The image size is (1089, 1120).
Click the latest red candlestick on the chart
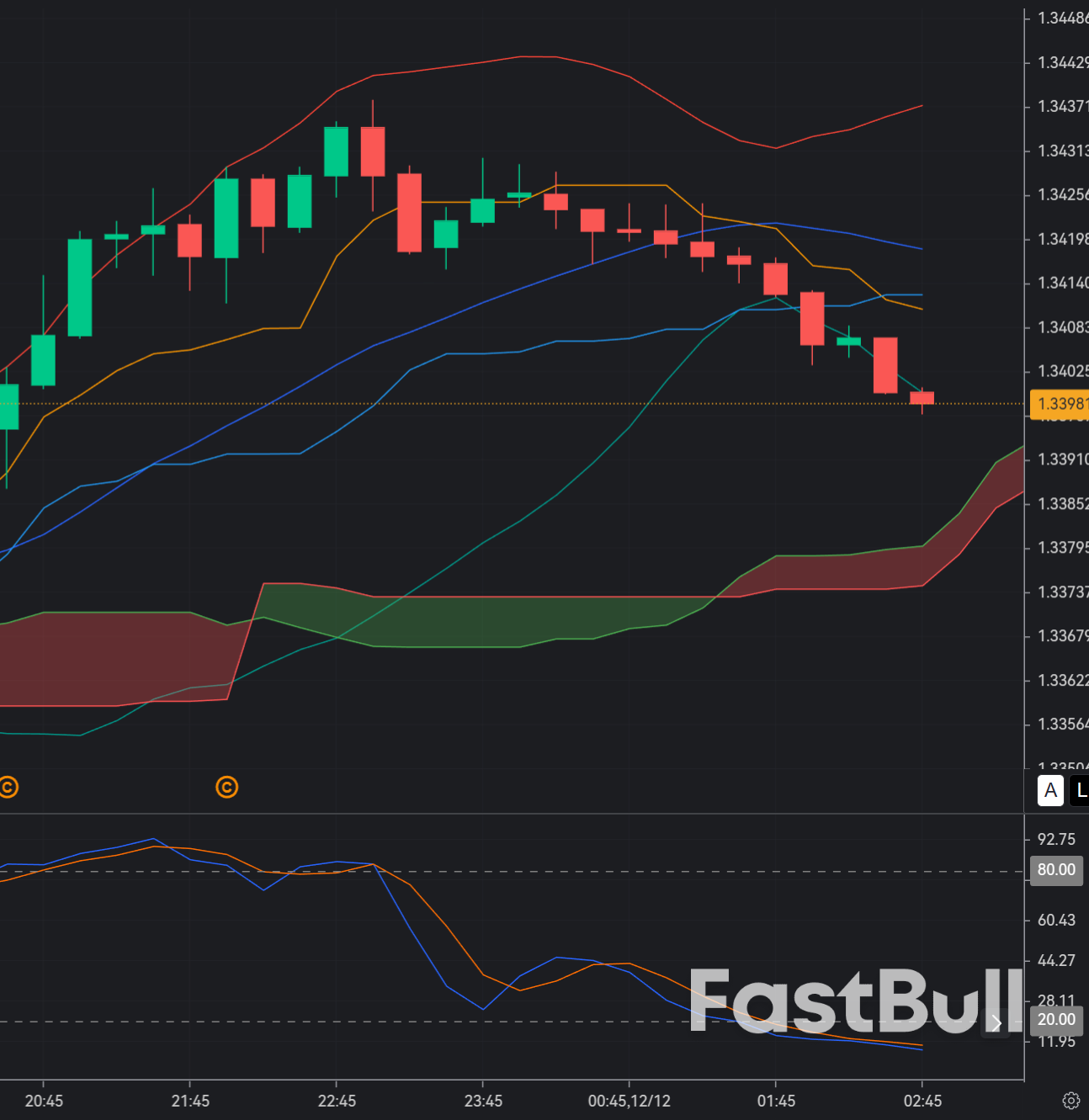coord(922,399)
